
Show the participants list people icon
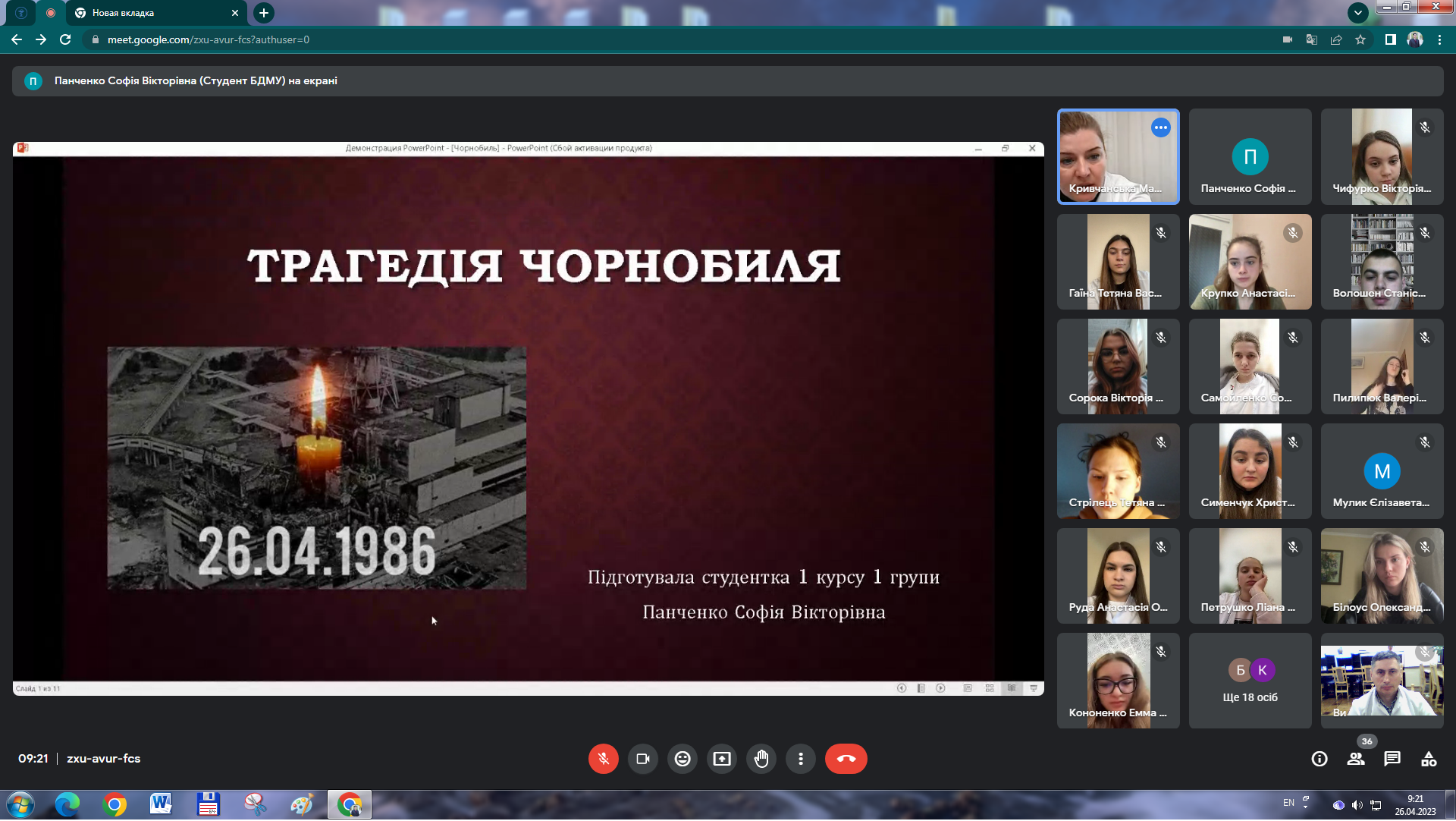(1355, 760)
